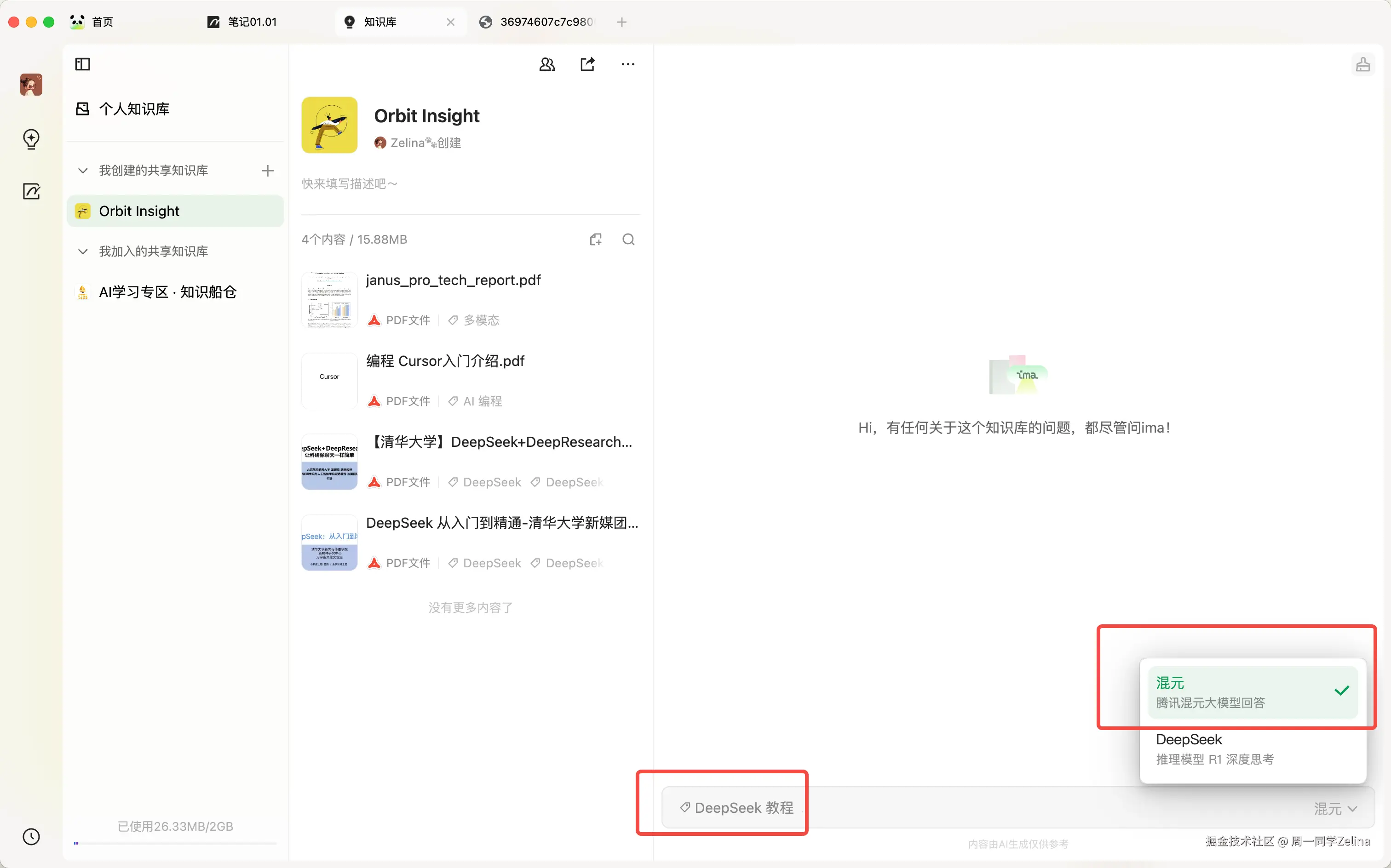Image resolution: width=1391 pixels, height=868 pixels.
Task: Open the 混元 model selector dropdown
Action: [1335, 808]
